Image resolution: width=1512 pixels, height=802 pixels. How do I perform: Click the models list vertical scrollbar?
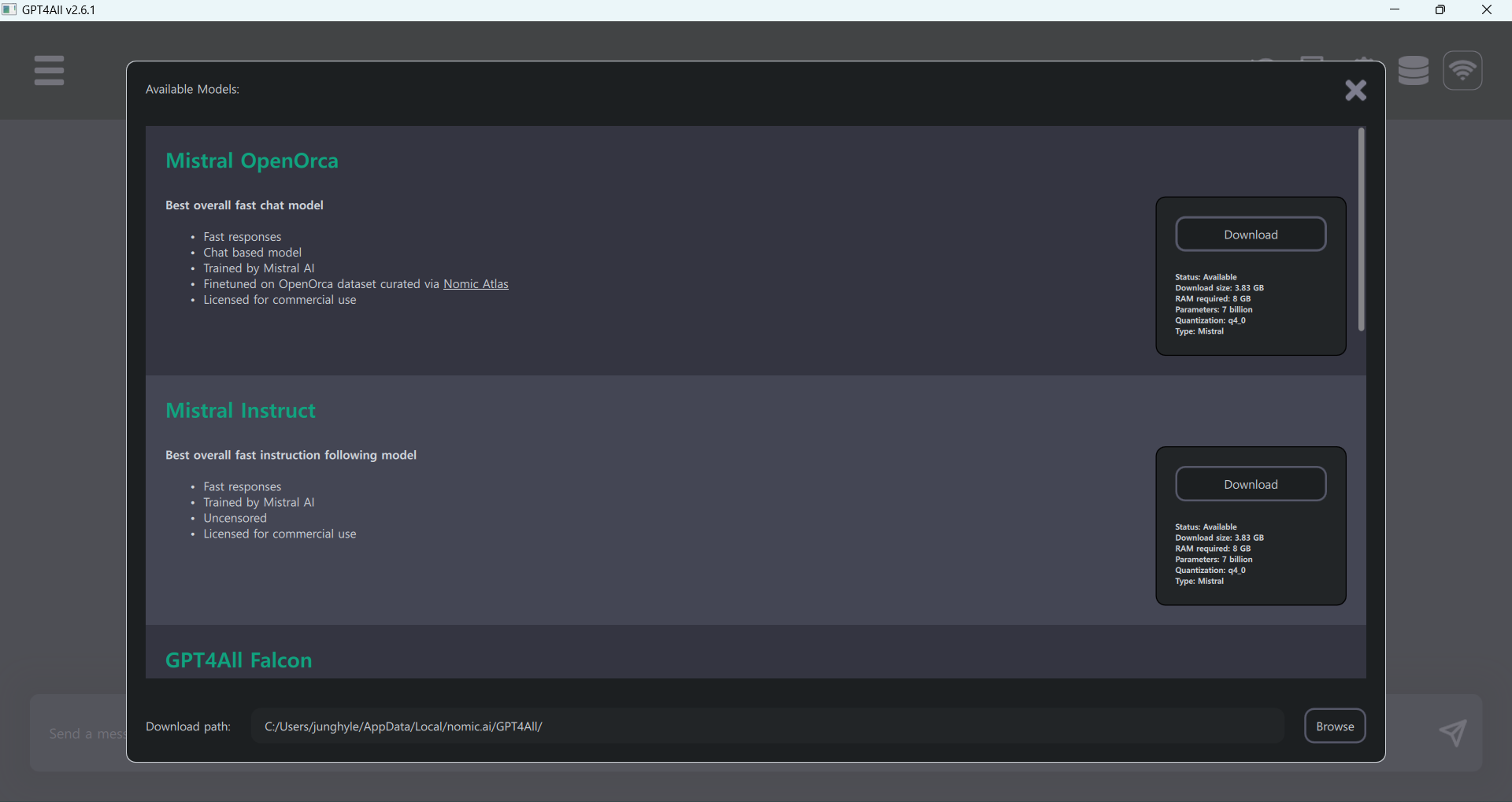click(1361, 229)
